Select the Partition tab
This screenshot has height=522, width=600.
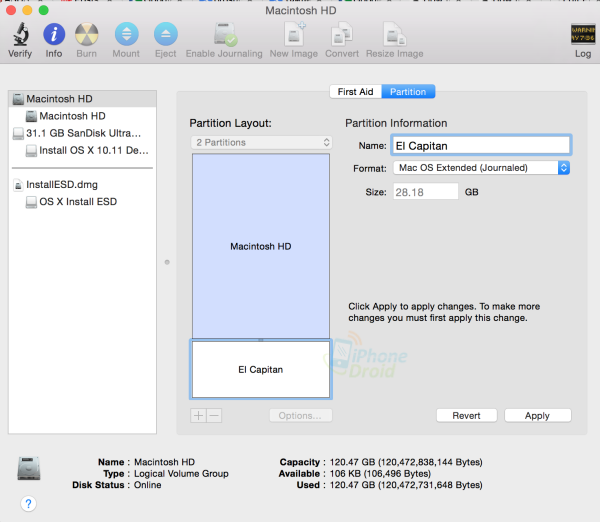pyautogui.click(x=408, y=92)
